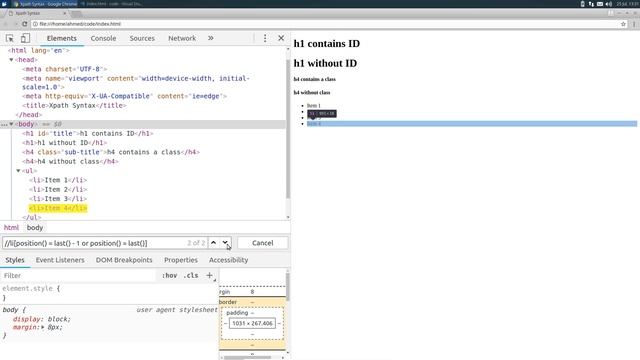The width and height of the screenshot is (640, 360).
Task: Click 'h4 without class' page text
Action: (312, 93)
